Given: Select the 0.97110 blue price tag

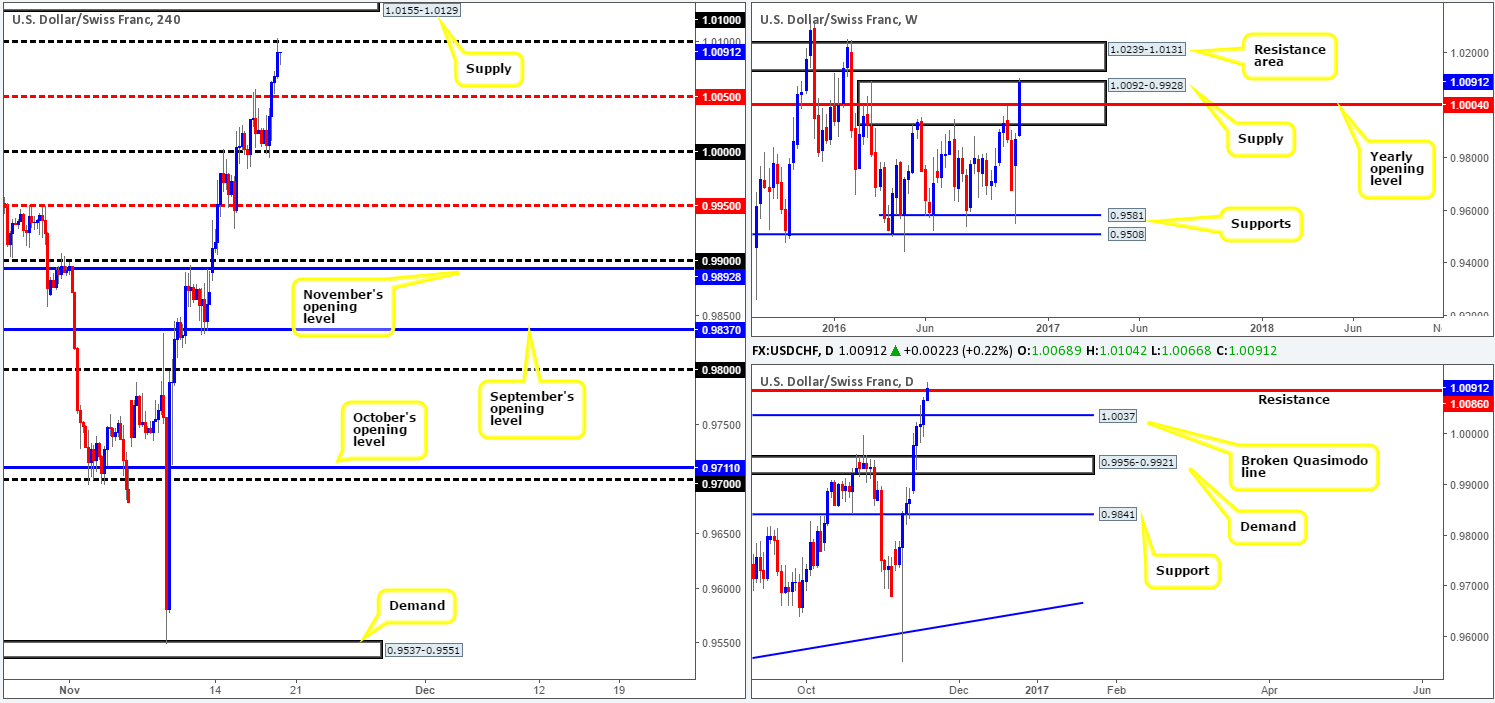Looking at the screenshot, I should pyautogui.click(x=721, y=467).
